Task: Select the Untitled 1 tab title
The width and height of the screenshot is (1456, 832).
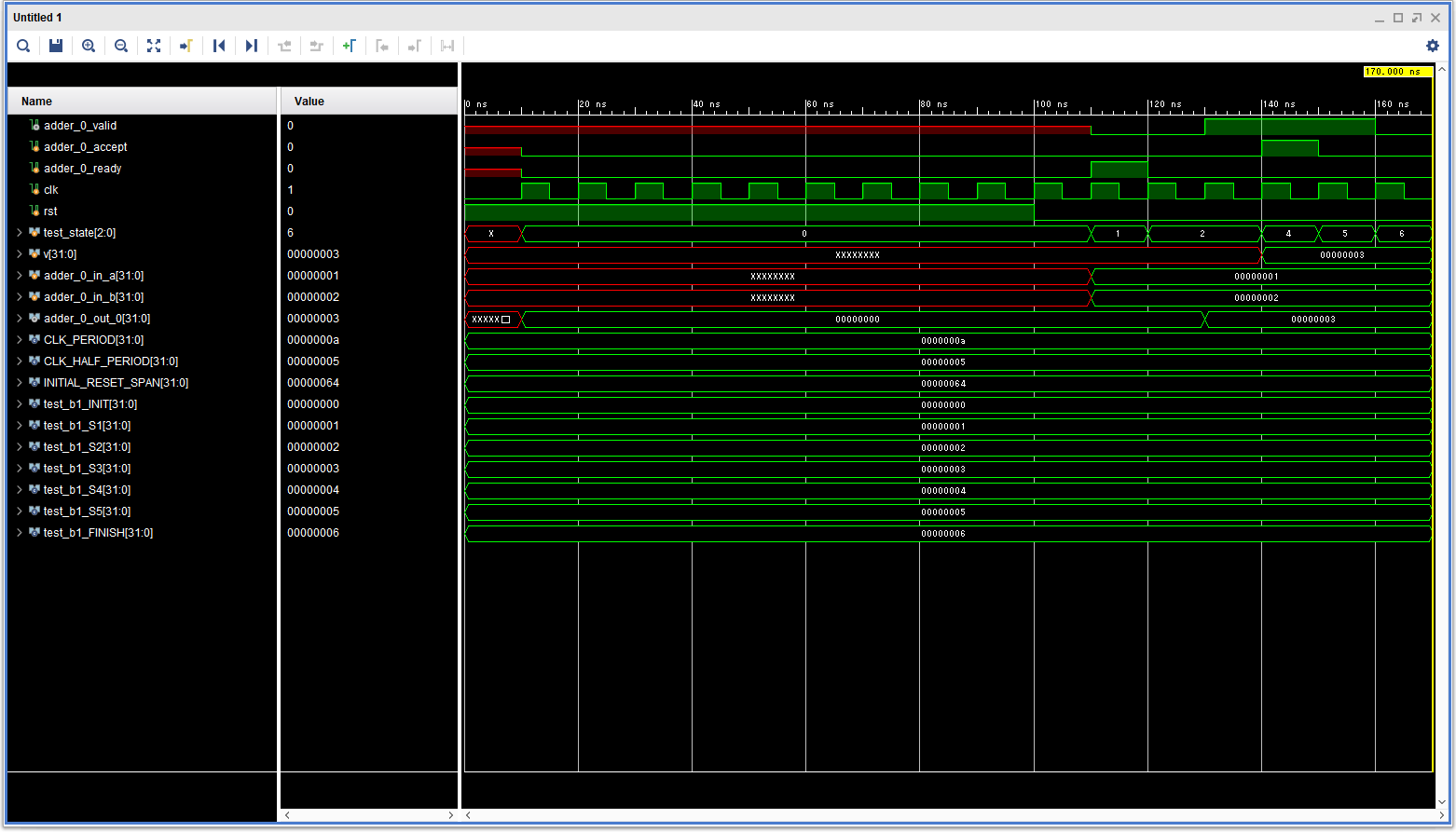Action: 37,18
